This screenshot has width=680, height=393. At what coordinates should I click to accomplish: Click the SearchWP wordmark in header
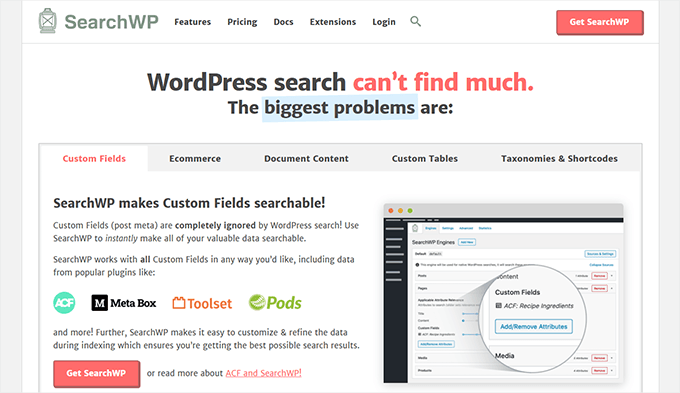coord(111,22)
